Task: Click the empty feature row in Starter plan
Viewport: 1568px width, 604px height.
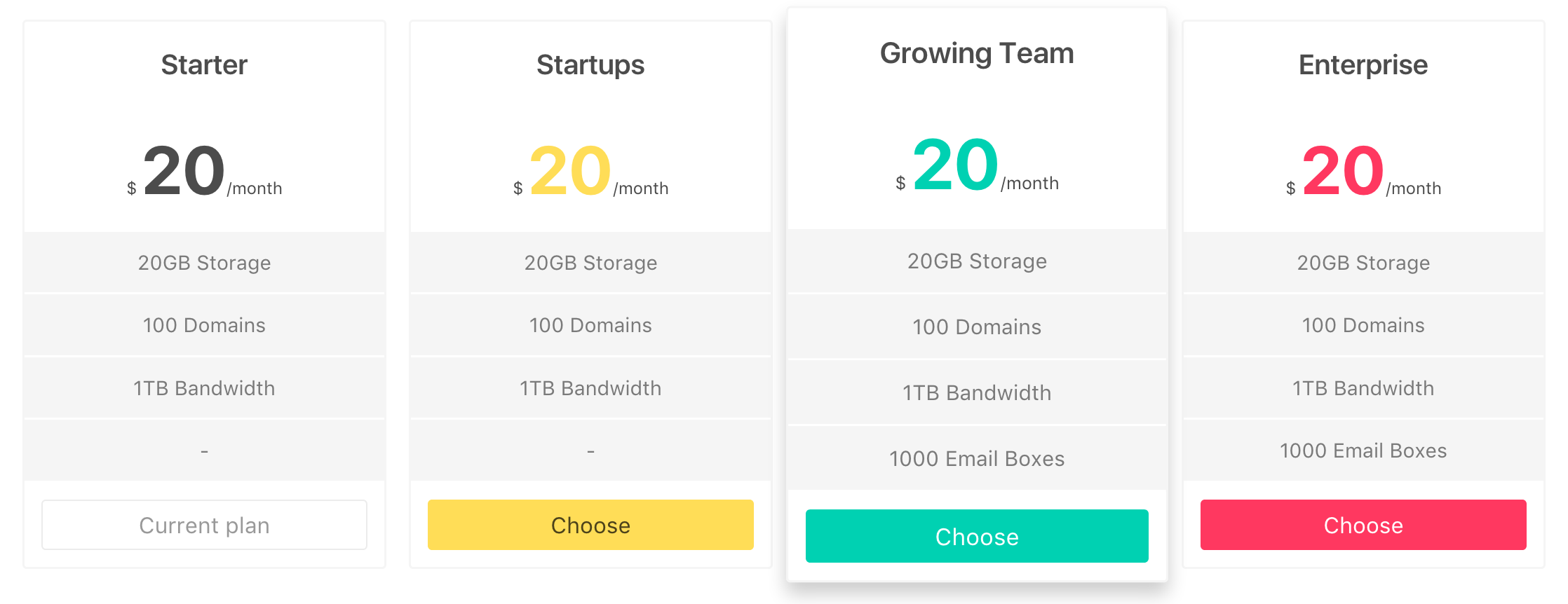Action: click(x=204, y=451)
